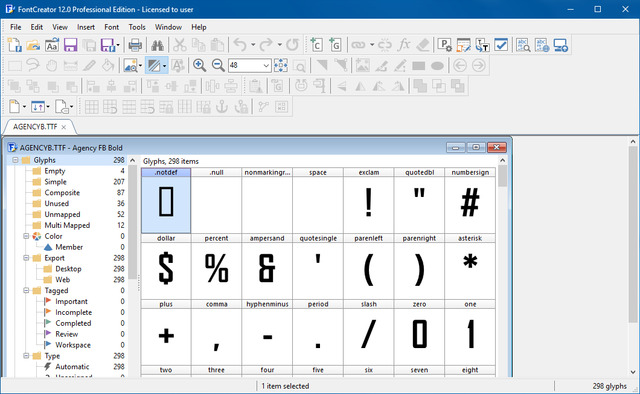640x394 pixels.
Task: Collapse the Color tree node
Action: (x=26, y=236)
